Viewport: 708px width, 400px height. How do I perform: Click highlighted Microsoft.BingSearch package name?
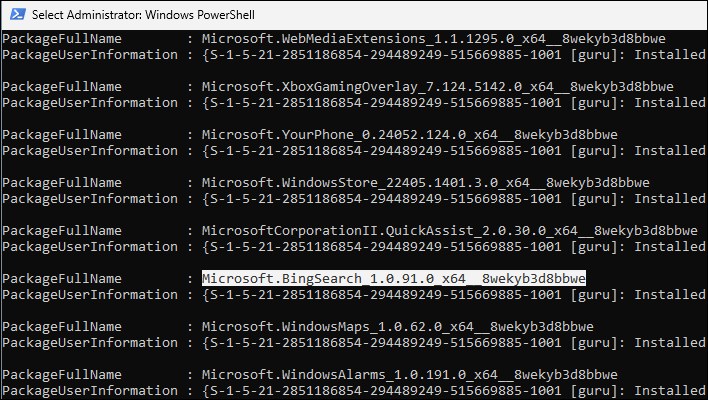[x=394, y=279]
